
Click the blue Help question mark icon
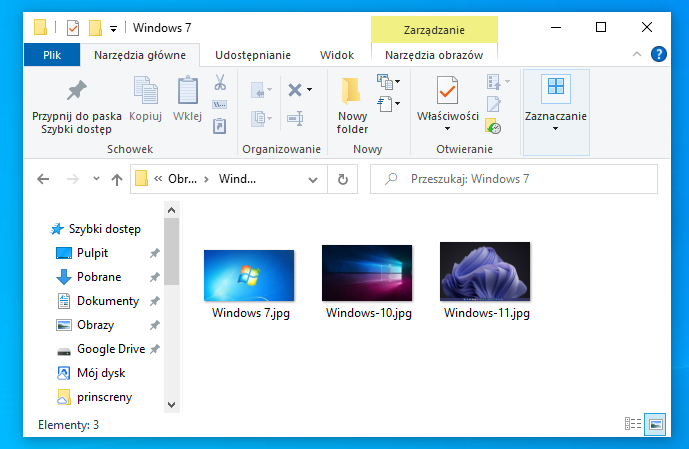[x=659, y=54]
